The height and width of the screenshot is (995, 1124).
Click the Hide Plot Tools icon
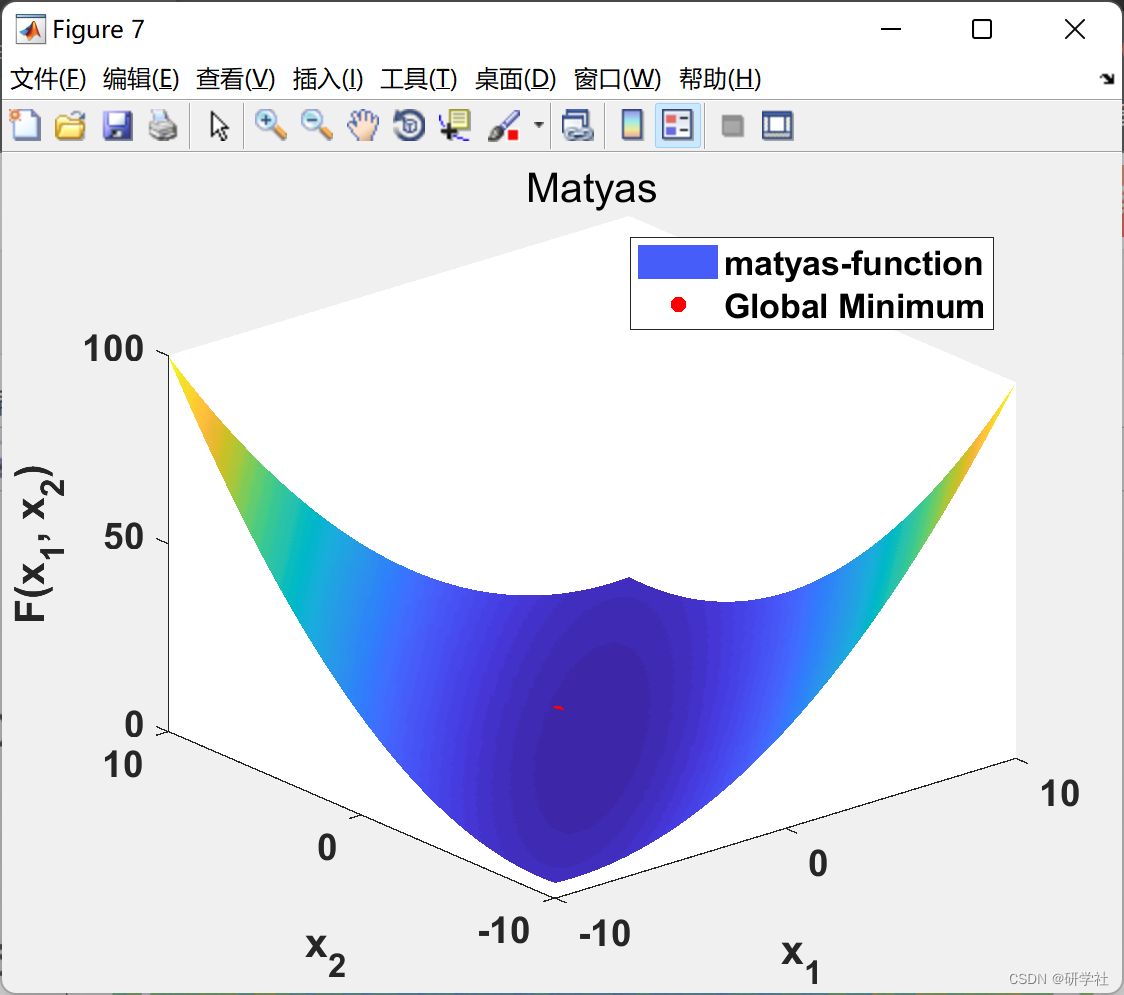tap(732, 126)
